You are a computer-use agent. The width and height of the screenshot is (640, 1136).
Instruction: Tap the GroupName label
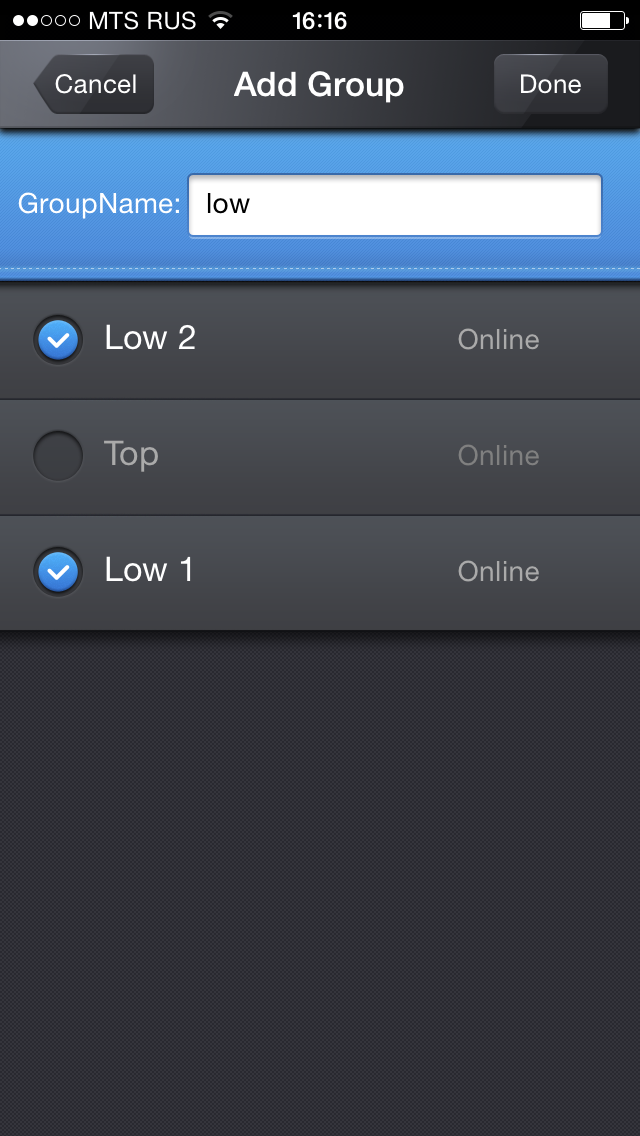coord(99,204)
